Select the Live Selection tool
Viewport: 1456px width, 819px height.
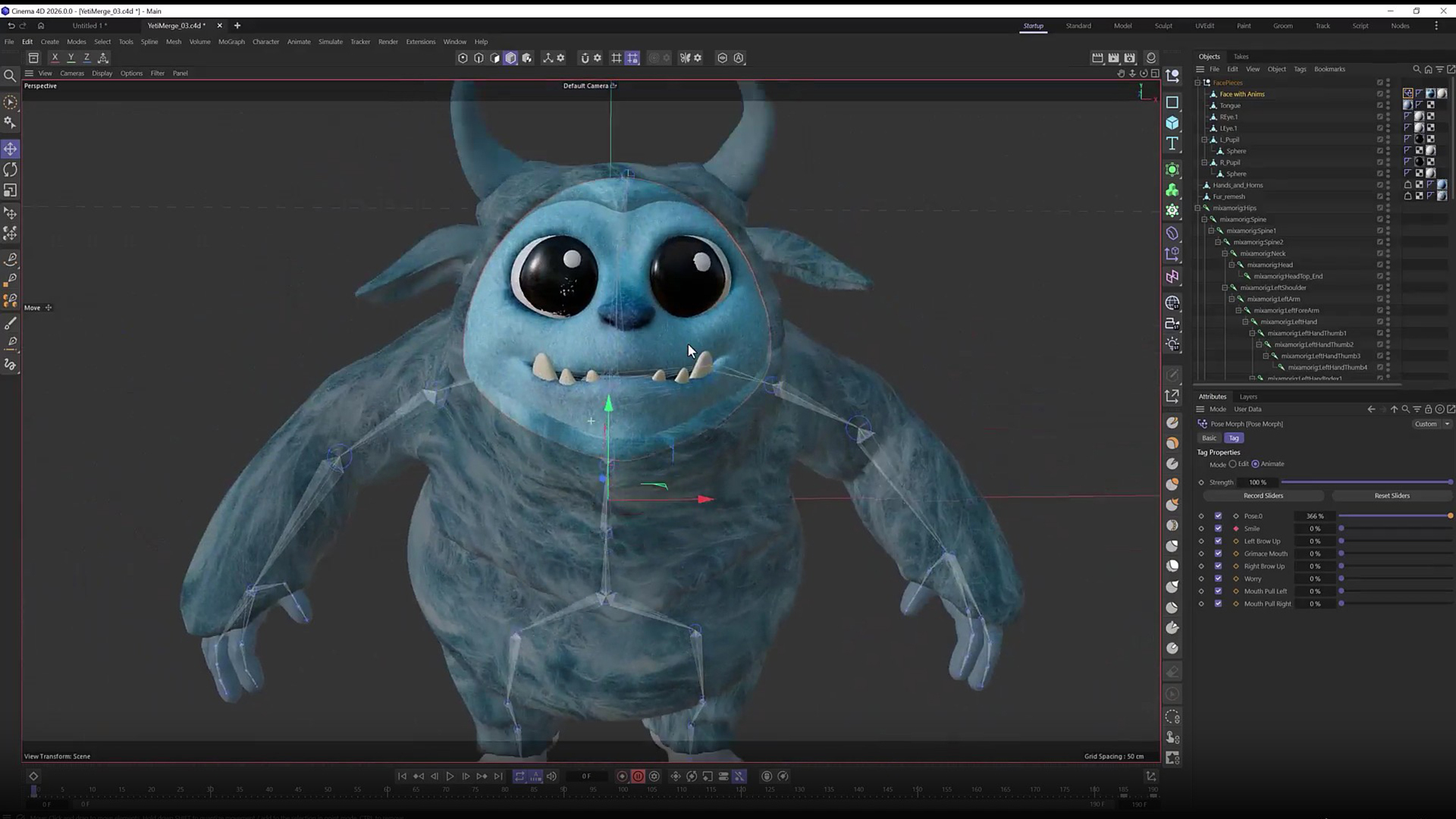coord(11,101)
